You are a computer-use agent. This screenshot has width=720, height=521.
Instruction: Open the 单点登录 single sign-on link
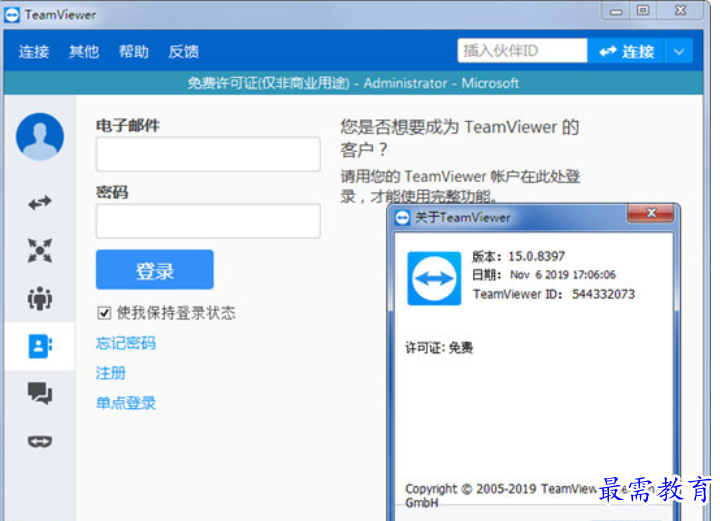click(x=126, y=403)
